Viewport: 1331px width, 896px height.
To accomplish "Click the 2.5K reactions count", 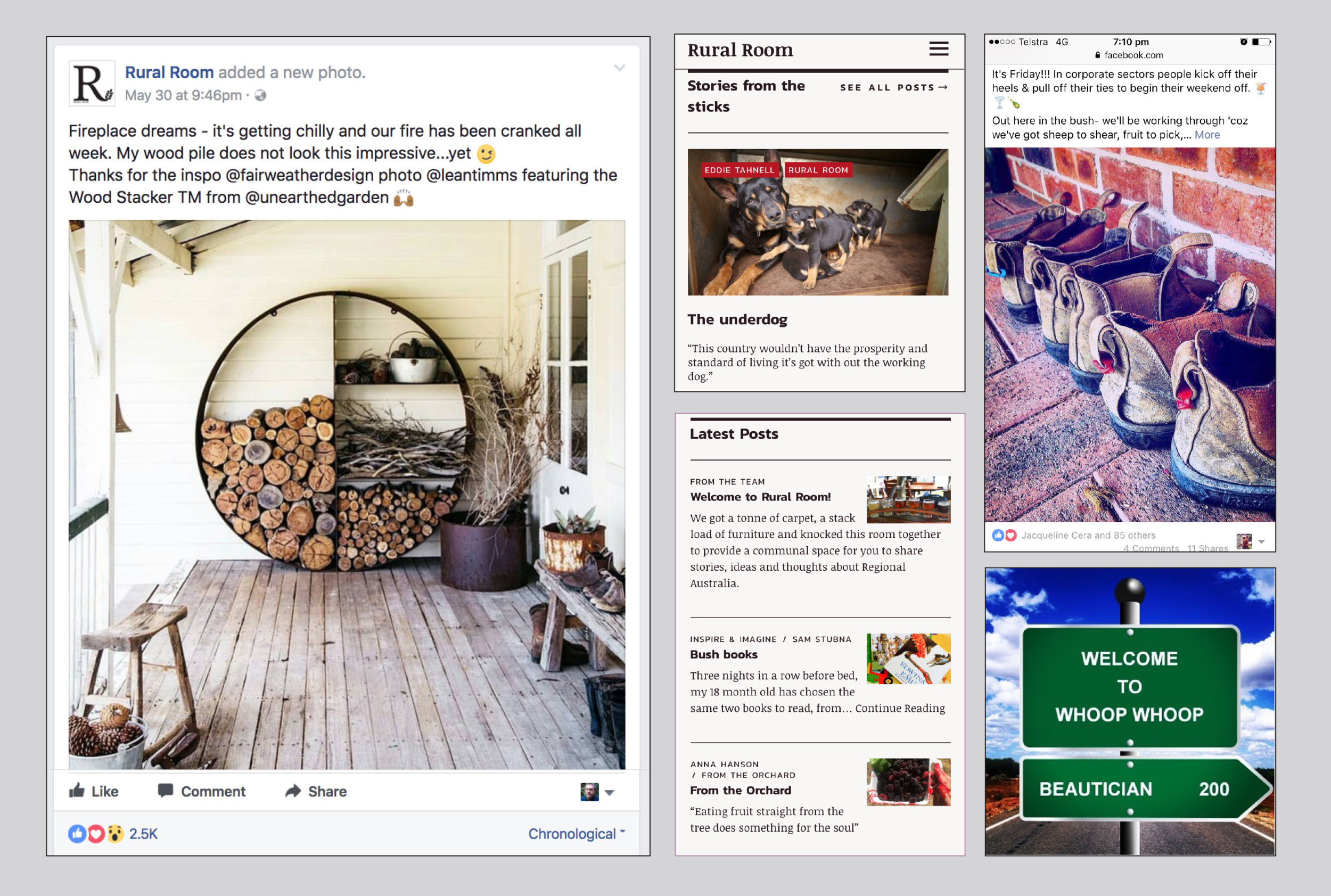I will pos(143,834).
